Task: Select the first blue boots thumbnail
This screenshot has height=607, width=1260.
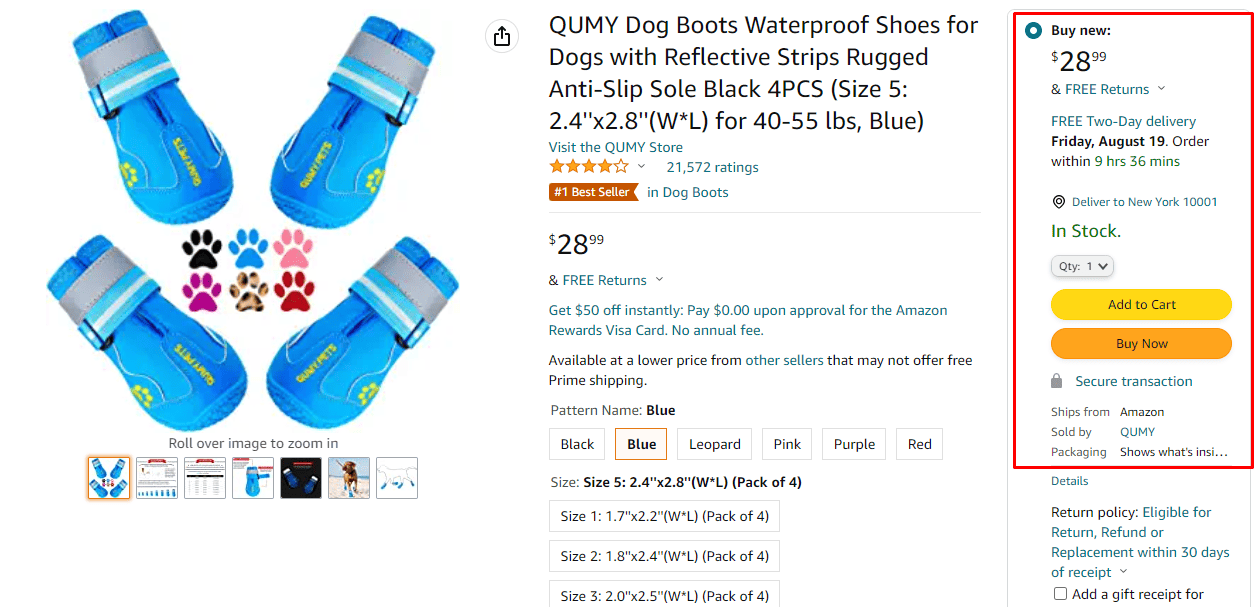Action: click(x=109, y=478)
